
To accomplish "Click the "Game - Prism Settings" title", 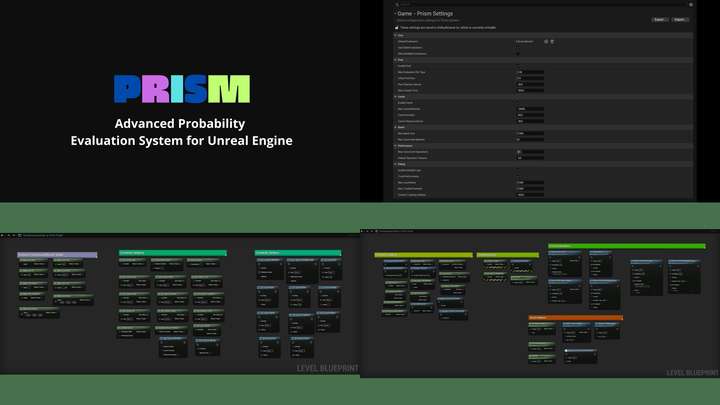I will pos(425,14).
